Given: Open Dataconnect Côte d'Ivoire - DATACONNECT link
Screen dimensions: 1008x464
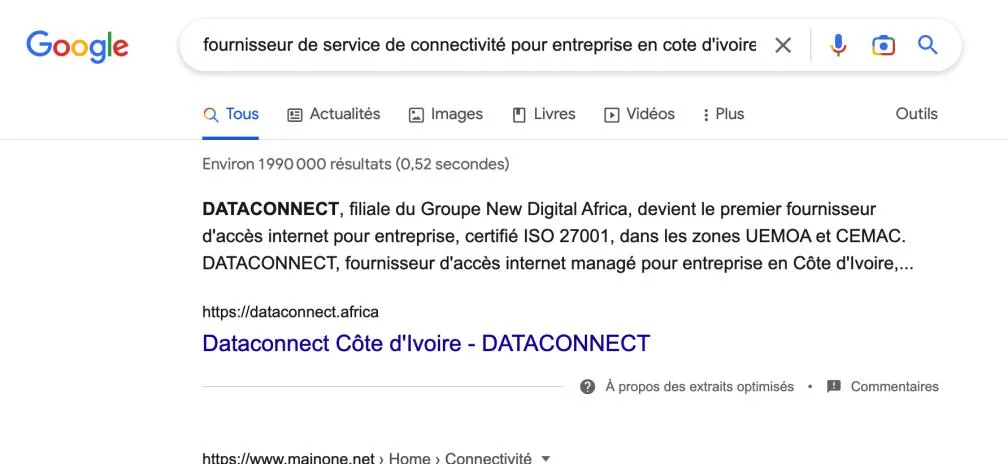Looking at the screenshot, I should (x=426, y=343).
